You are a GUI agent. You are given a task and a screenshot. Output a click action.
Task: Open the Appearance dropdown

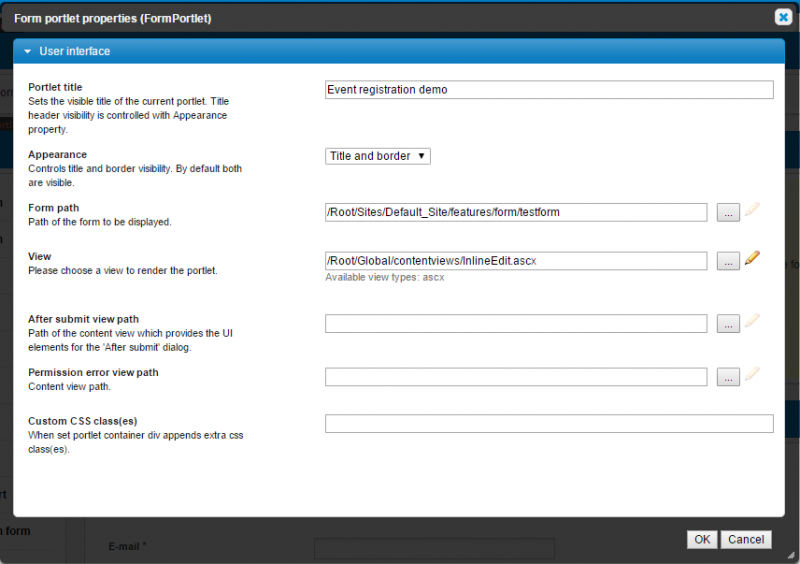(378, 156)
